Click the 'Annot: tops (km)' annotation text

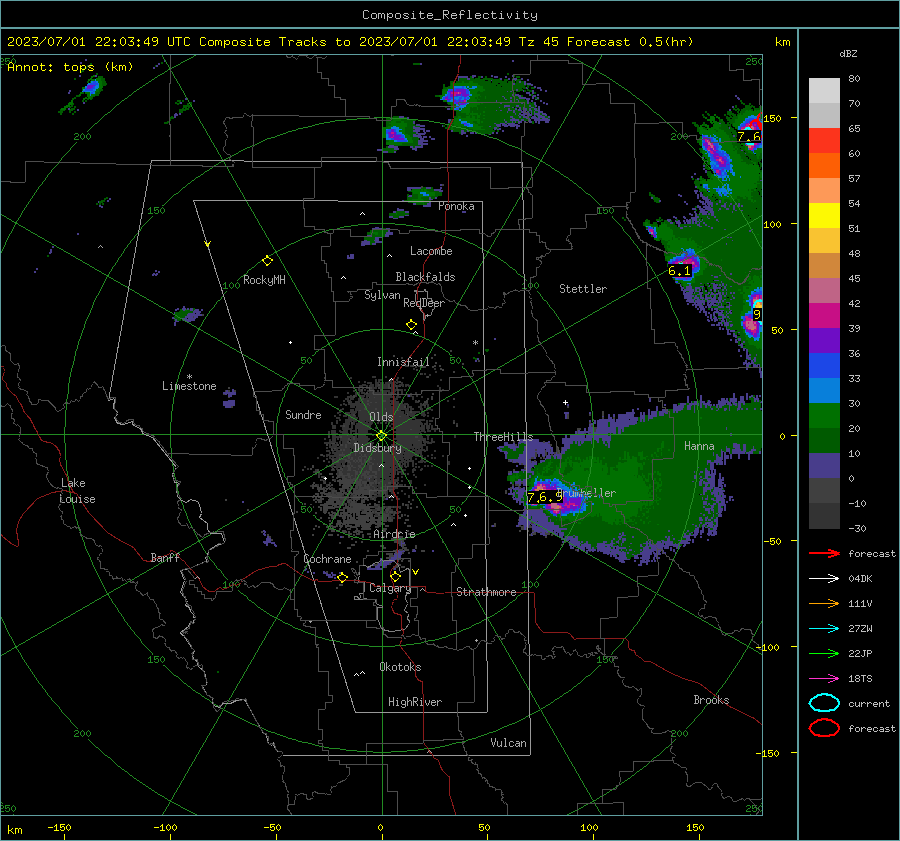tap(71, 67)
